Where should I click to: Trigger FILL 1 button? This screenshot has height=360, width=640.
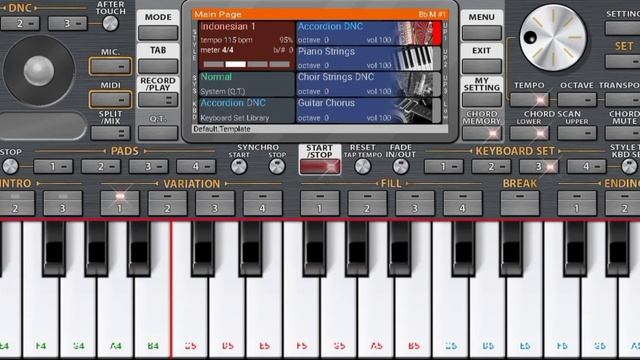pyautogui.click(x=320, y=203)
